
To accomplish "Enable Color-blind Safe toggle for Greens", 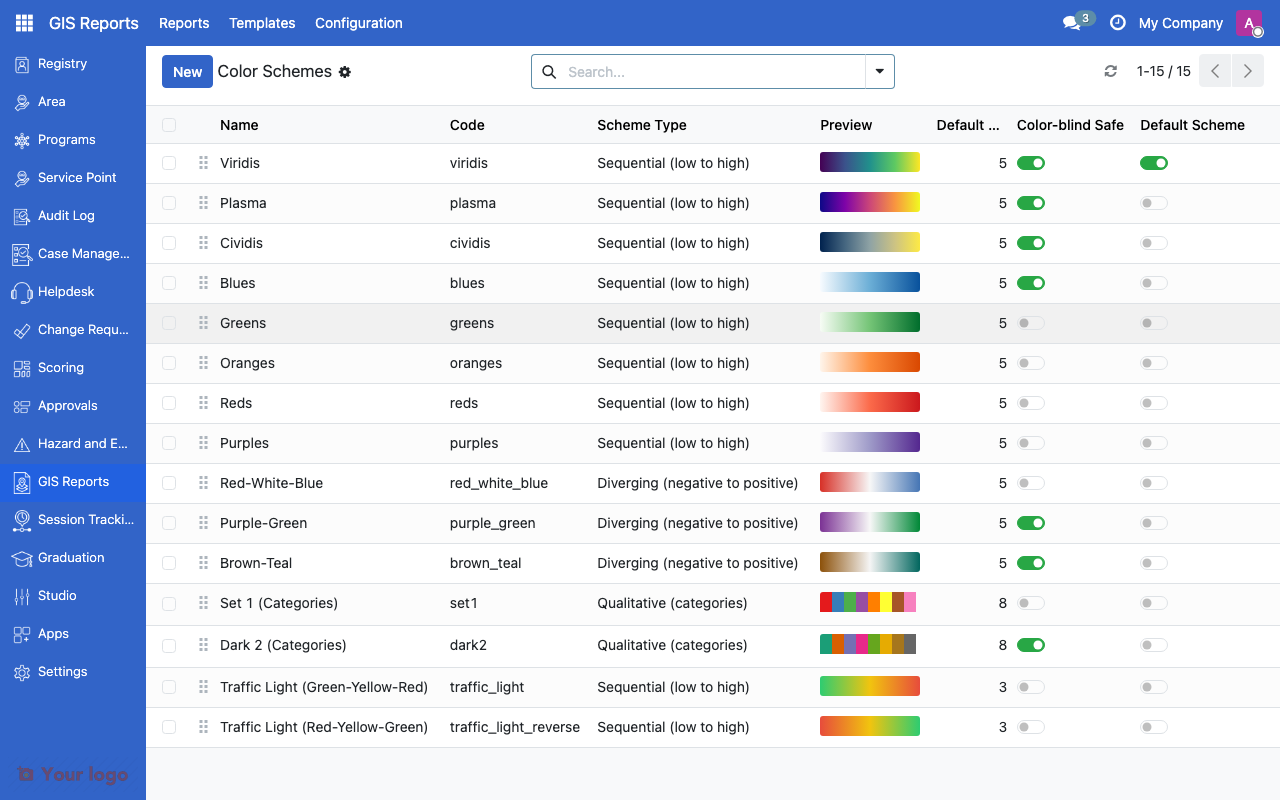I will coord(1031,323).
